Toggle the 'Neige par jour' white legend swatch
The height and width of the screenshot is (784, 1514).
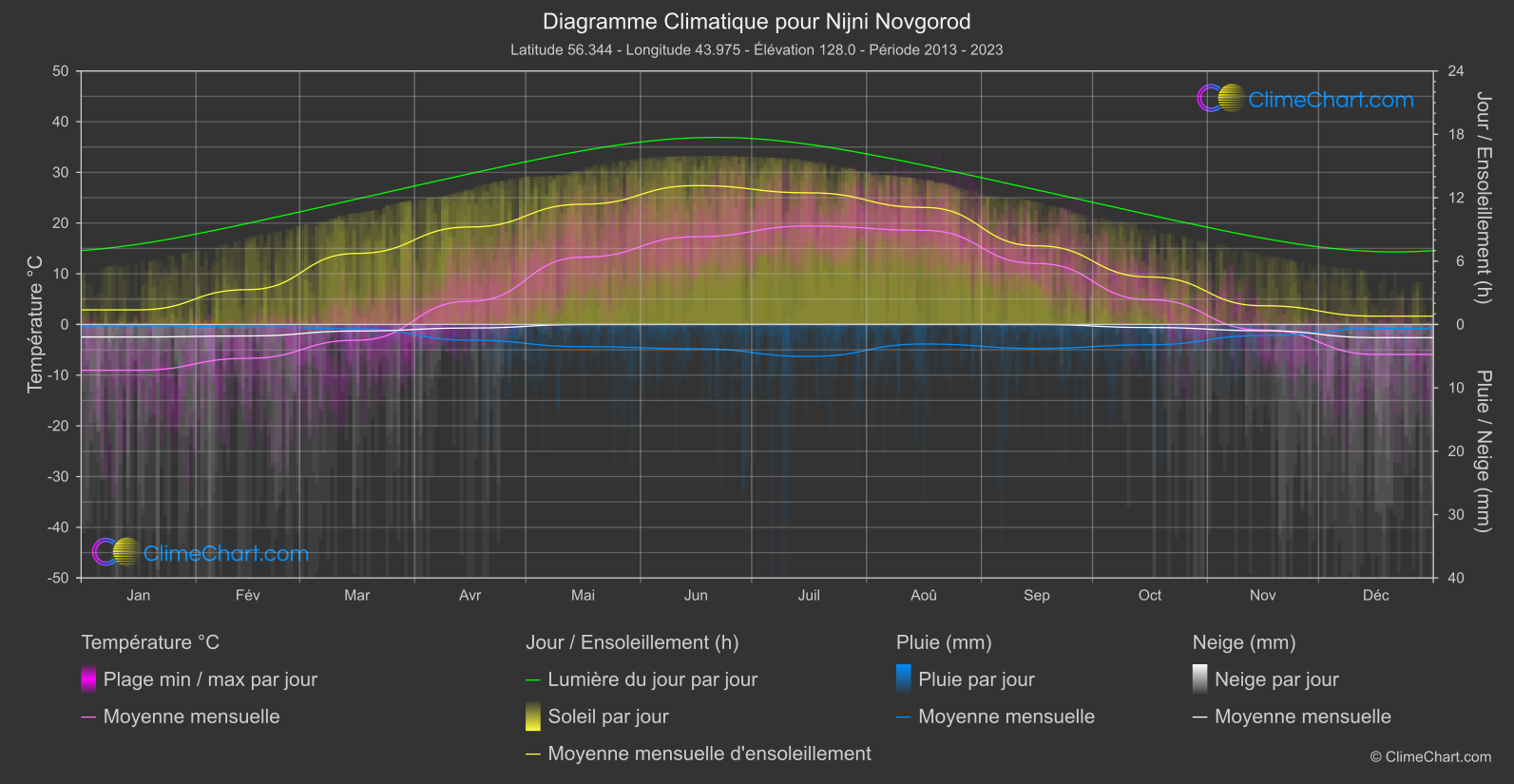pyautogui.click(x=1200, y=679)
